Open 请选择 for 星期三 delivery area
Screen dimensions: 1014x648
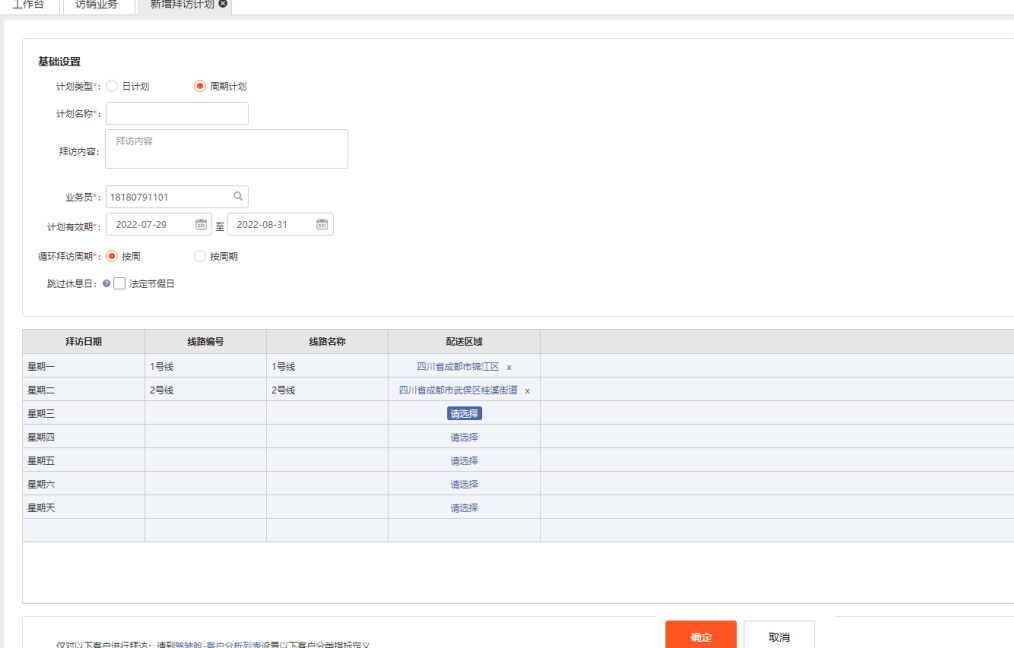pos(464,413)
